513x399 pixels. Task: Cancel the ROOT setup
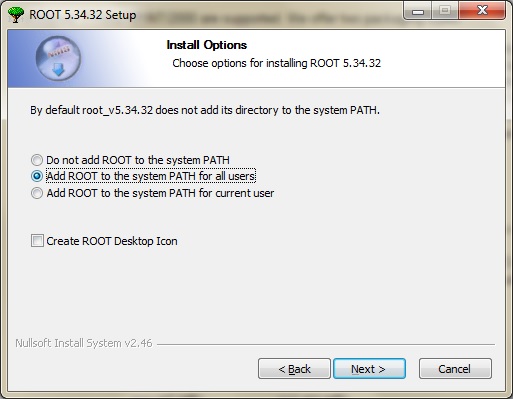pos(455,369)
